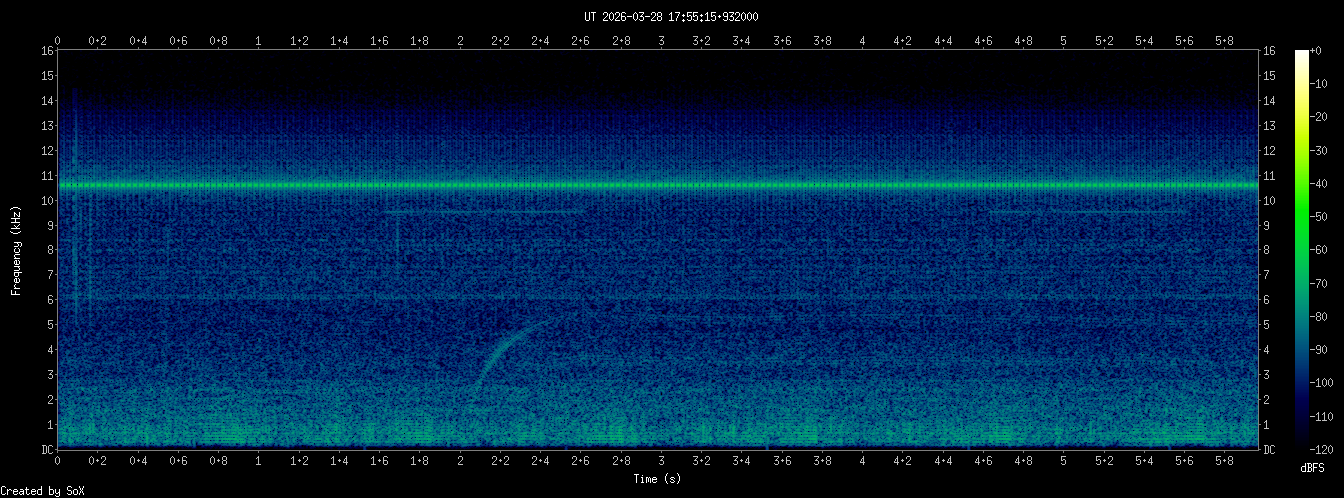
Task: Click the DC label on right frequency axis
Action: coord(1269,450)
